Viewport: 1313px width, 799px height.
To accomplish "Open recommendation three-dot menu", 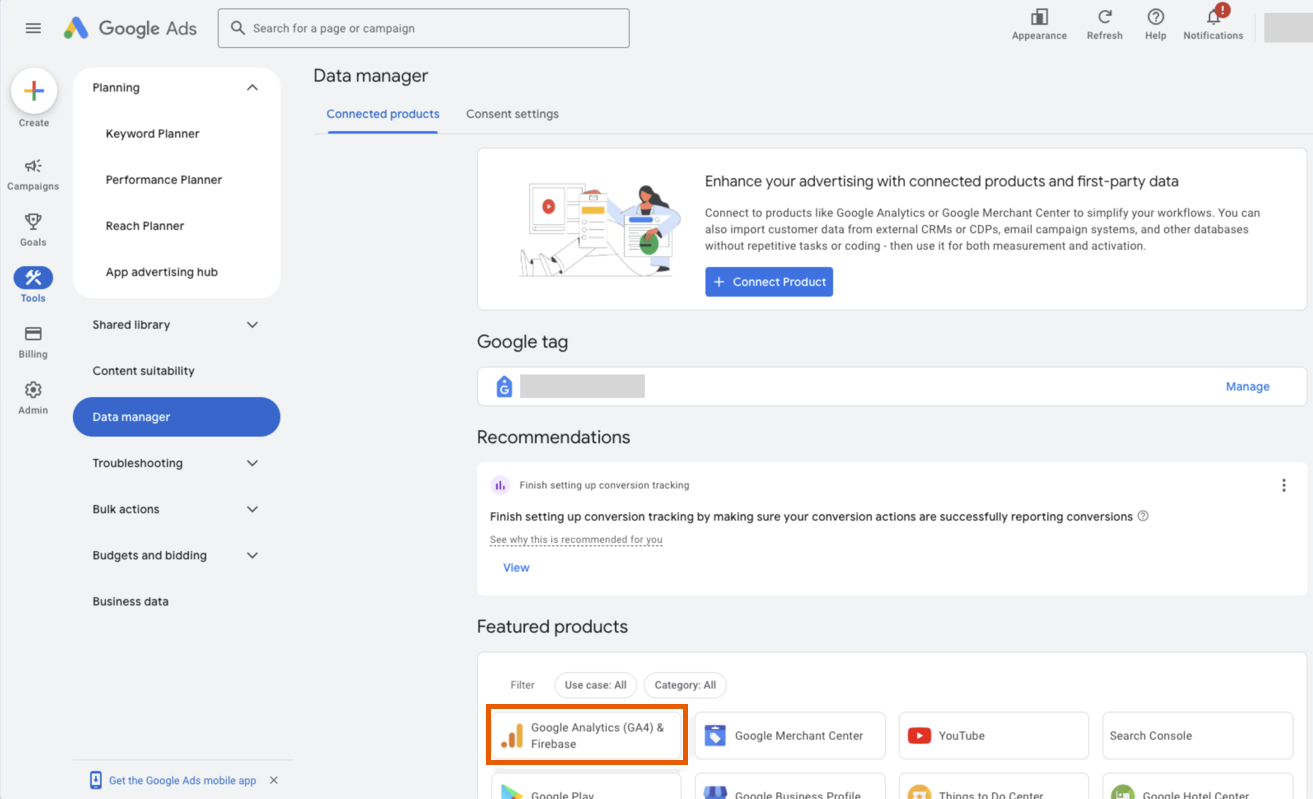I will click(x=1284, y=485).
